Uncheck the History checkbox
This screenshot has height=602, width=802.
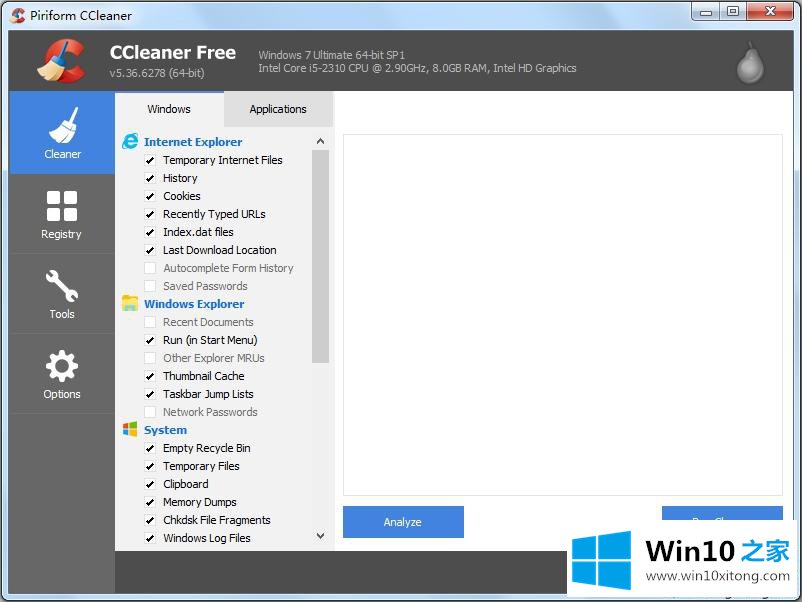(150, 179)
